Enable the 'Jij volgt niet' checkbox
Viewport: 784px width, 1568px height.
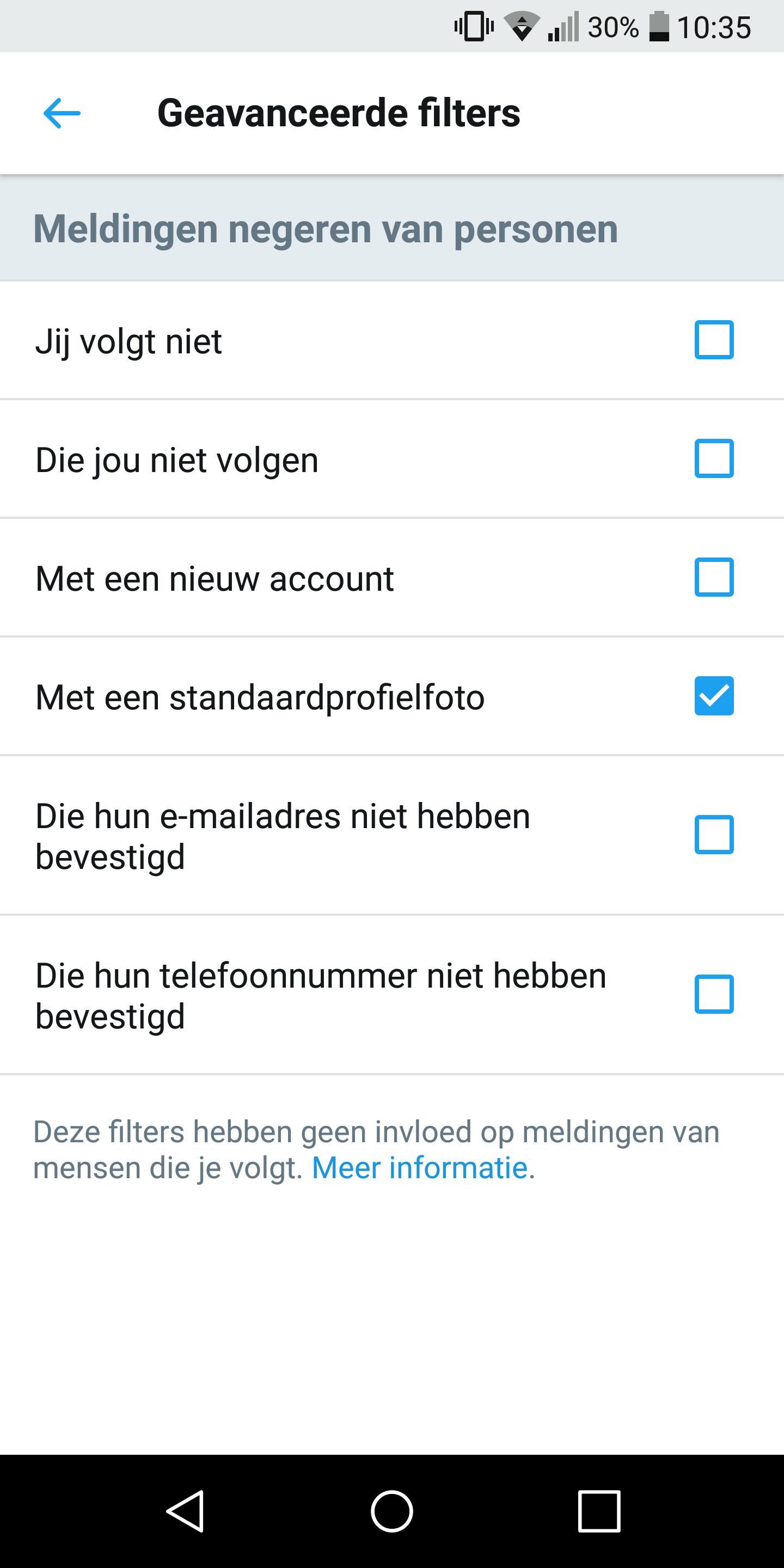click(x=714, y=340)
